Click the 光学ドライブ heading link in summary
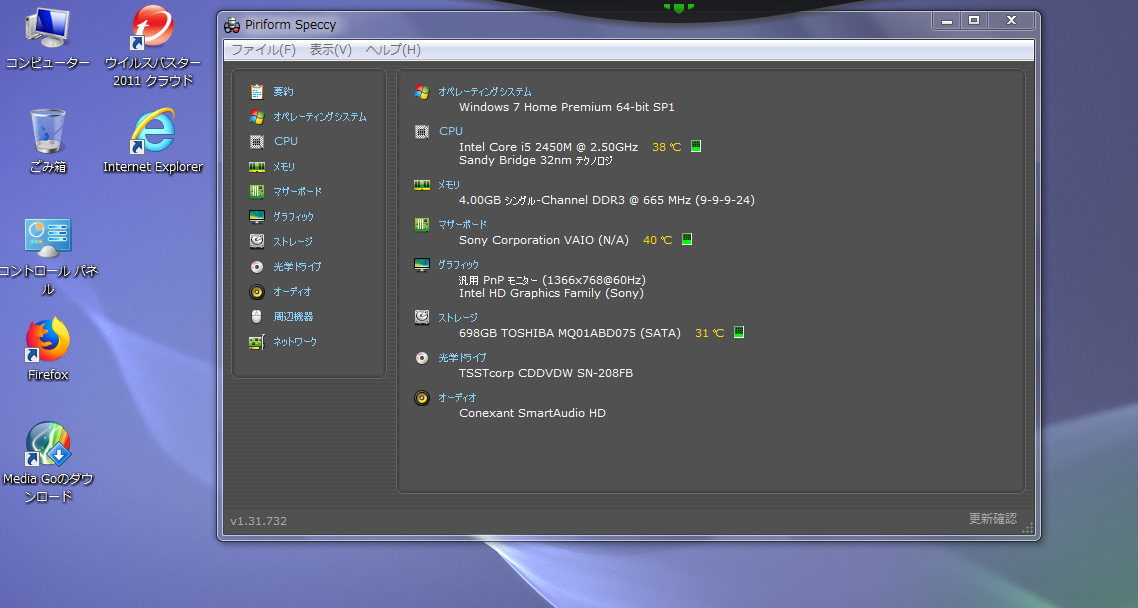Viewport: 1138px width, 608px height. [462, 358]
